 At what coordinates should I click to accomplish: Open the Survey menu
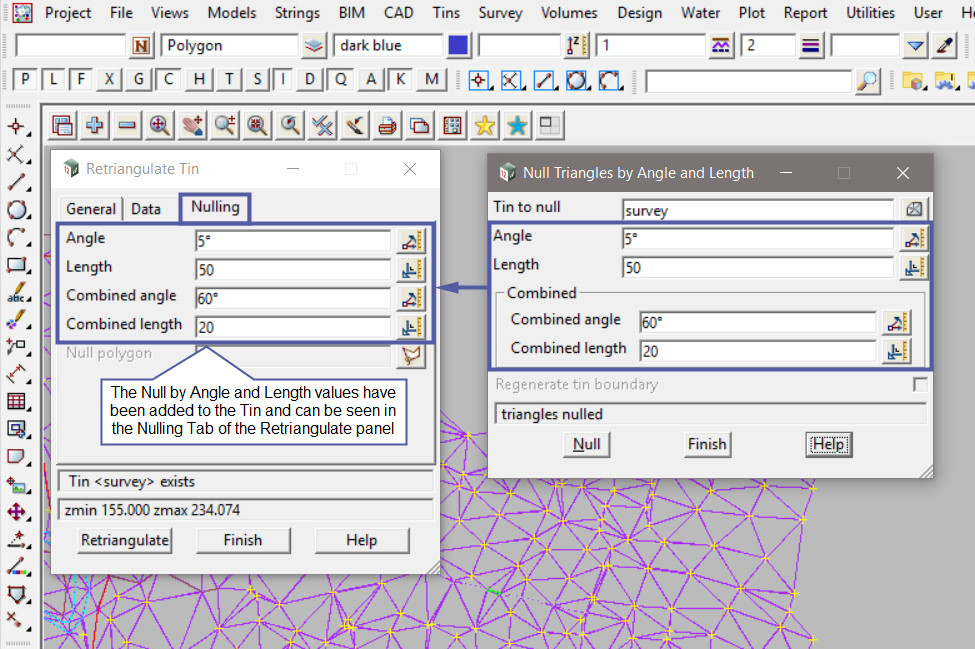pos(500,12)
